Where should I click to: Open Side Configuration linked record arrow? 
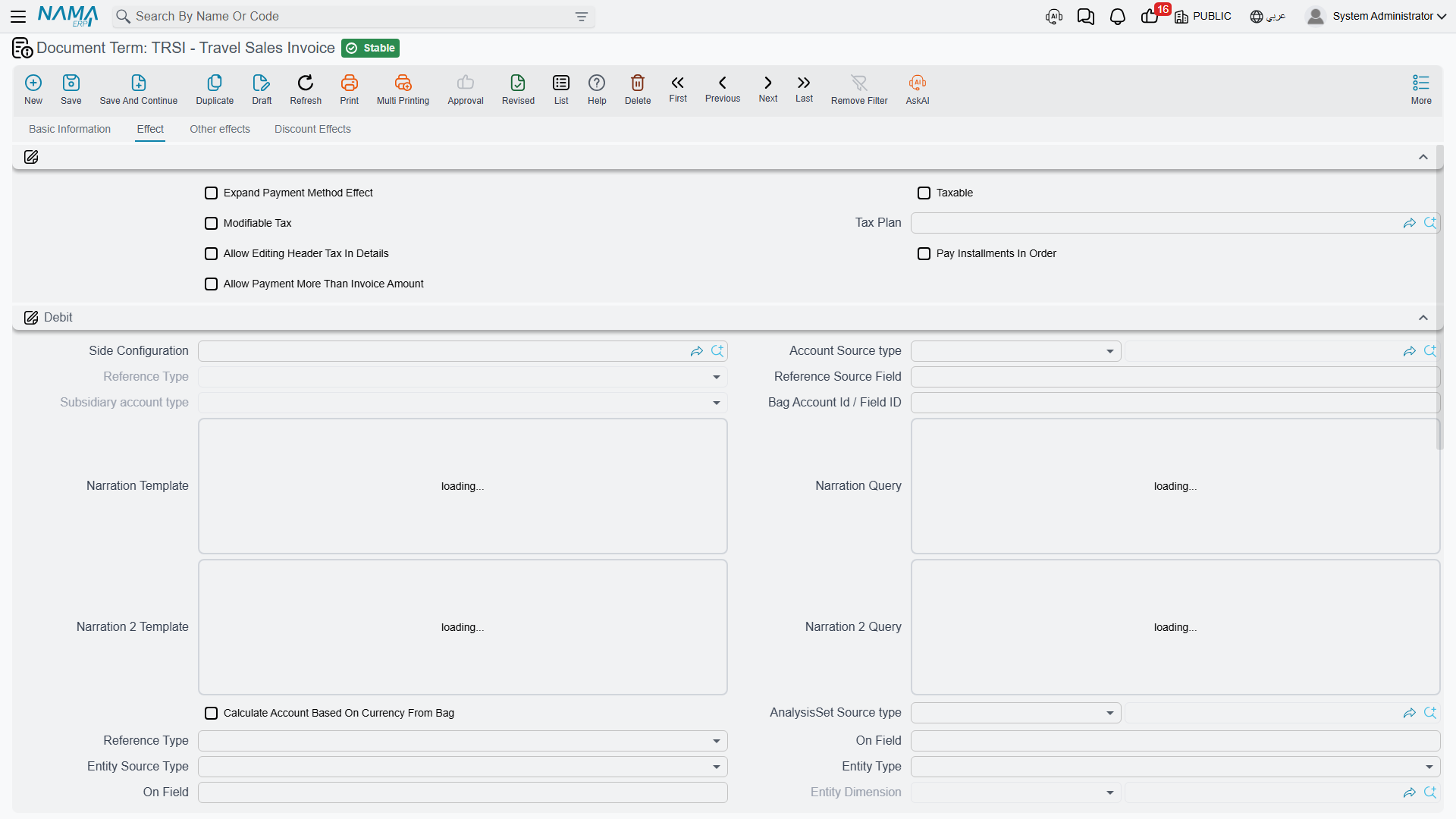click(697, 351)
